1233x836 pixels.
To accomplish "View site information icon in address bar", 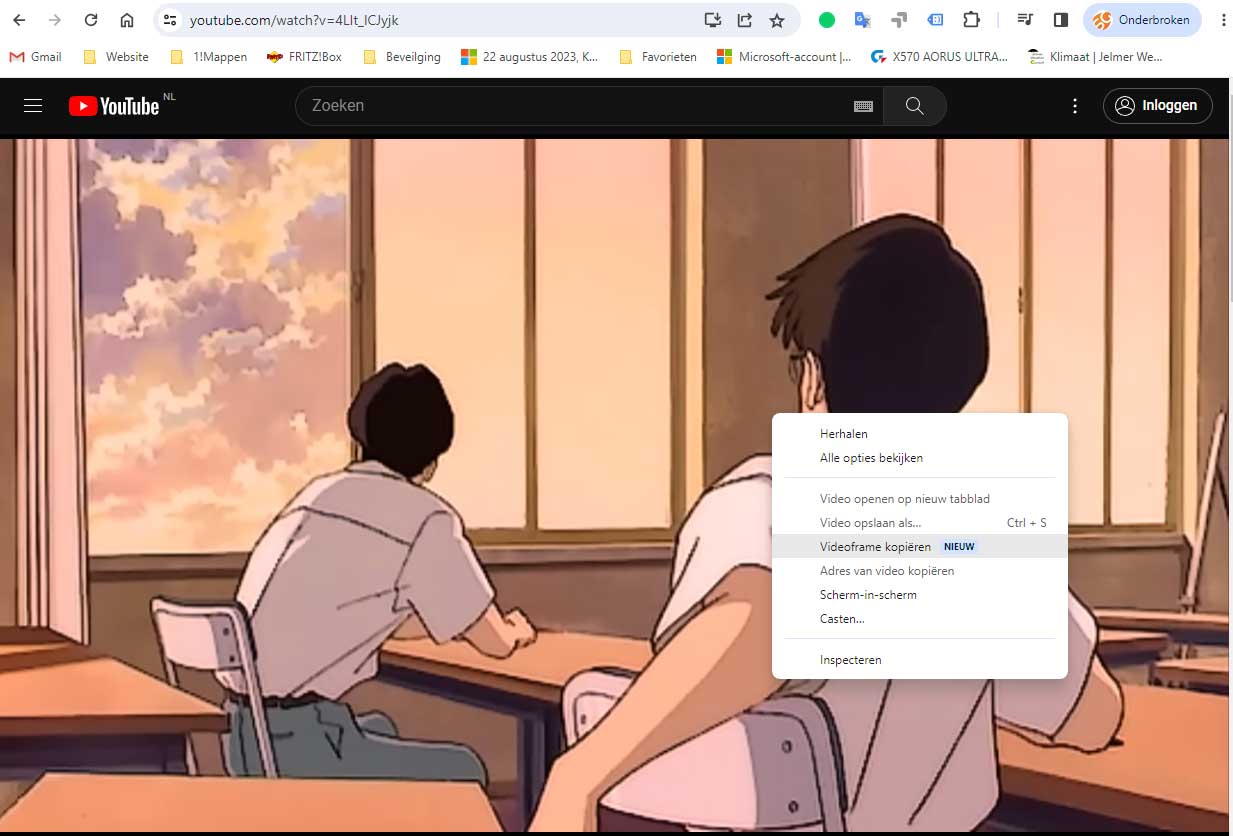I will click(170, 20).
